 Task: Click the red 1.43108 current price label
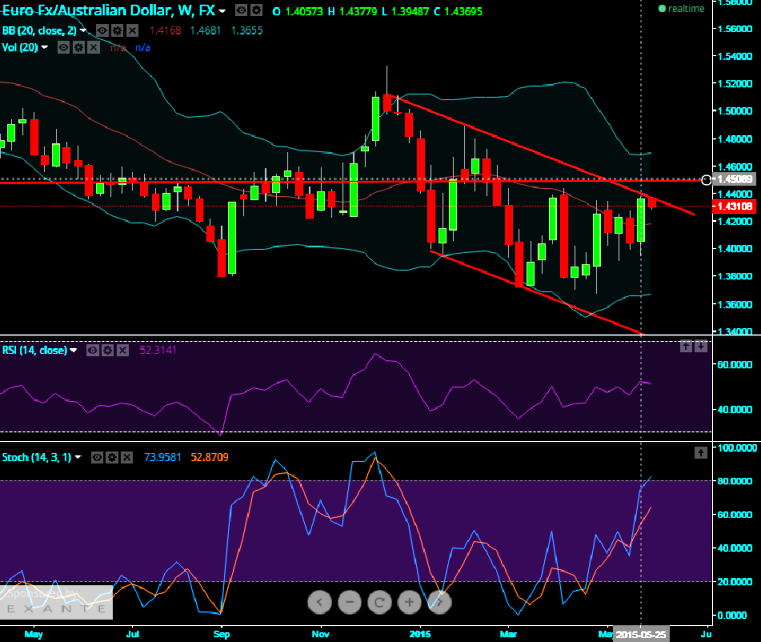click(734, 206)
